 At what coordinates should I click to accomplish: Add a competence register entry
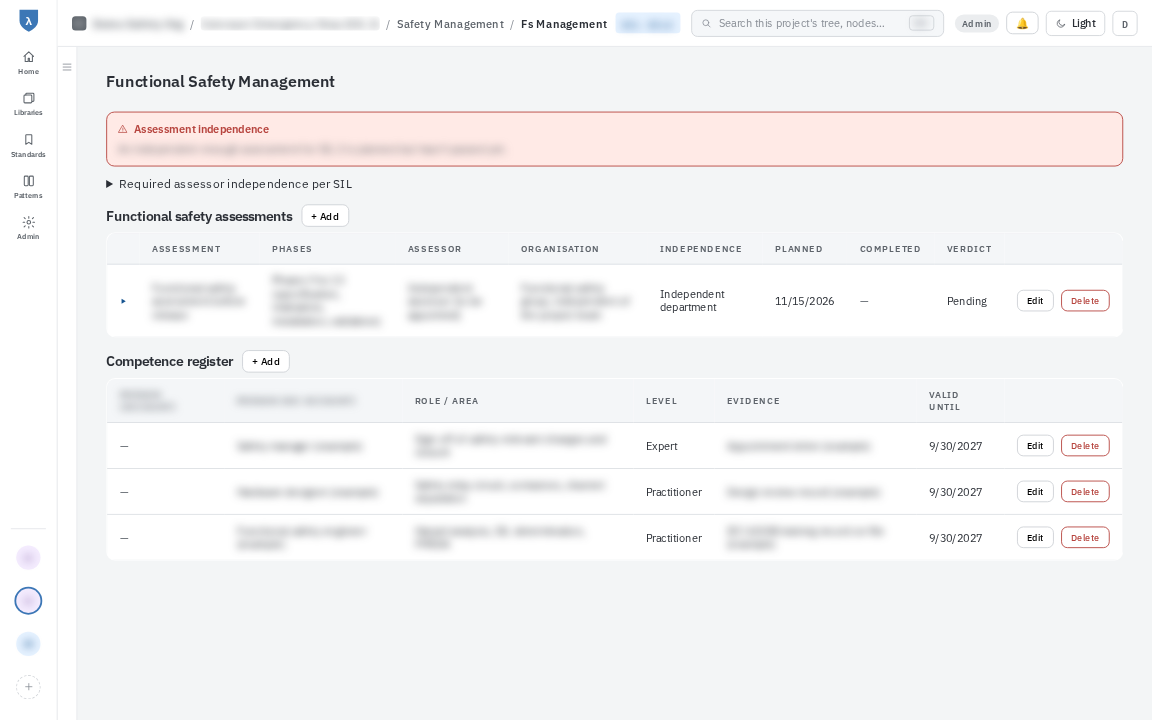pyautogui.click(x=266, y=361)
